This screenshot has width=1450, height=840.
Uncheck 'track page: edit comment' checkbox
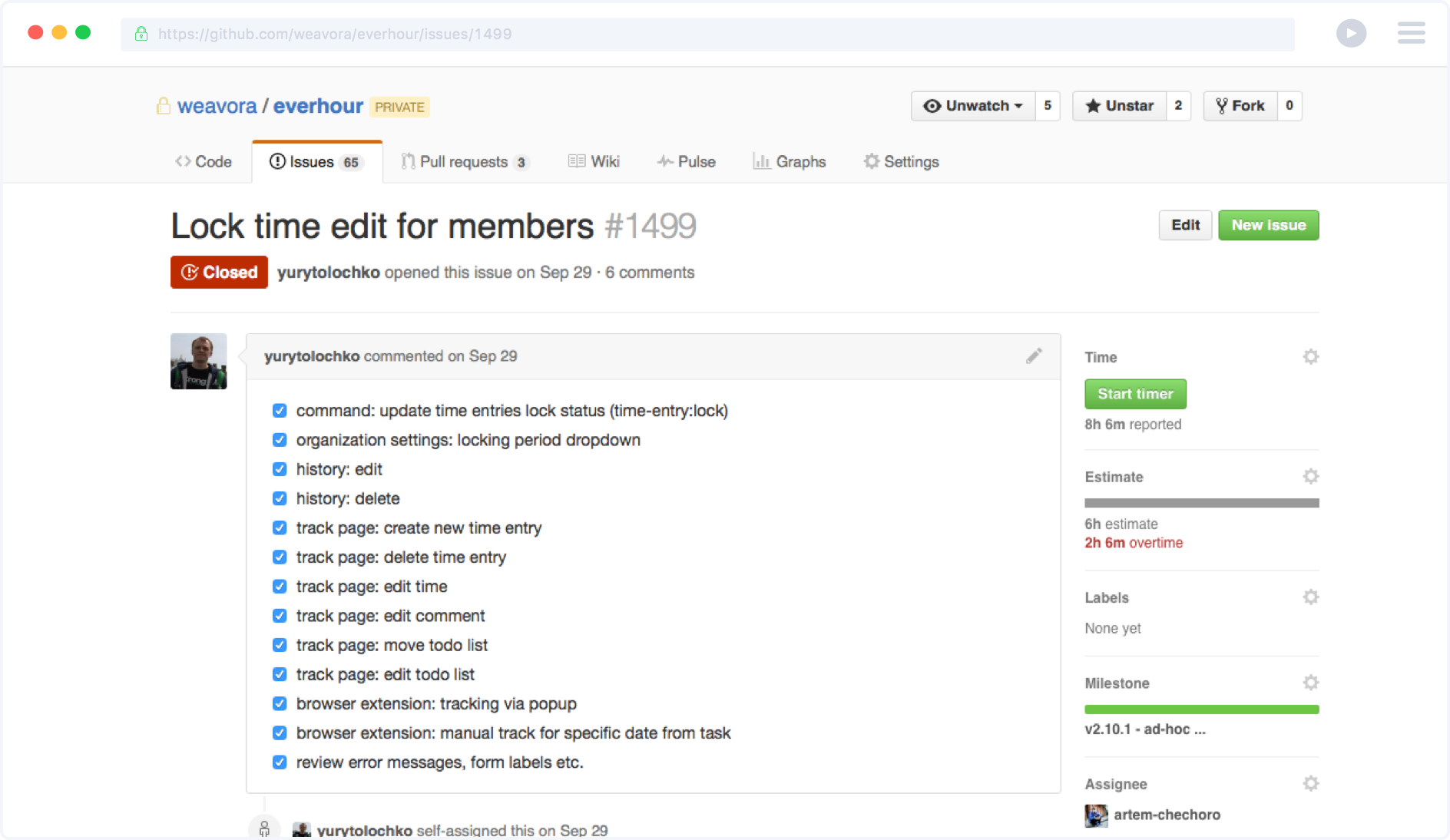click(280, 616)
